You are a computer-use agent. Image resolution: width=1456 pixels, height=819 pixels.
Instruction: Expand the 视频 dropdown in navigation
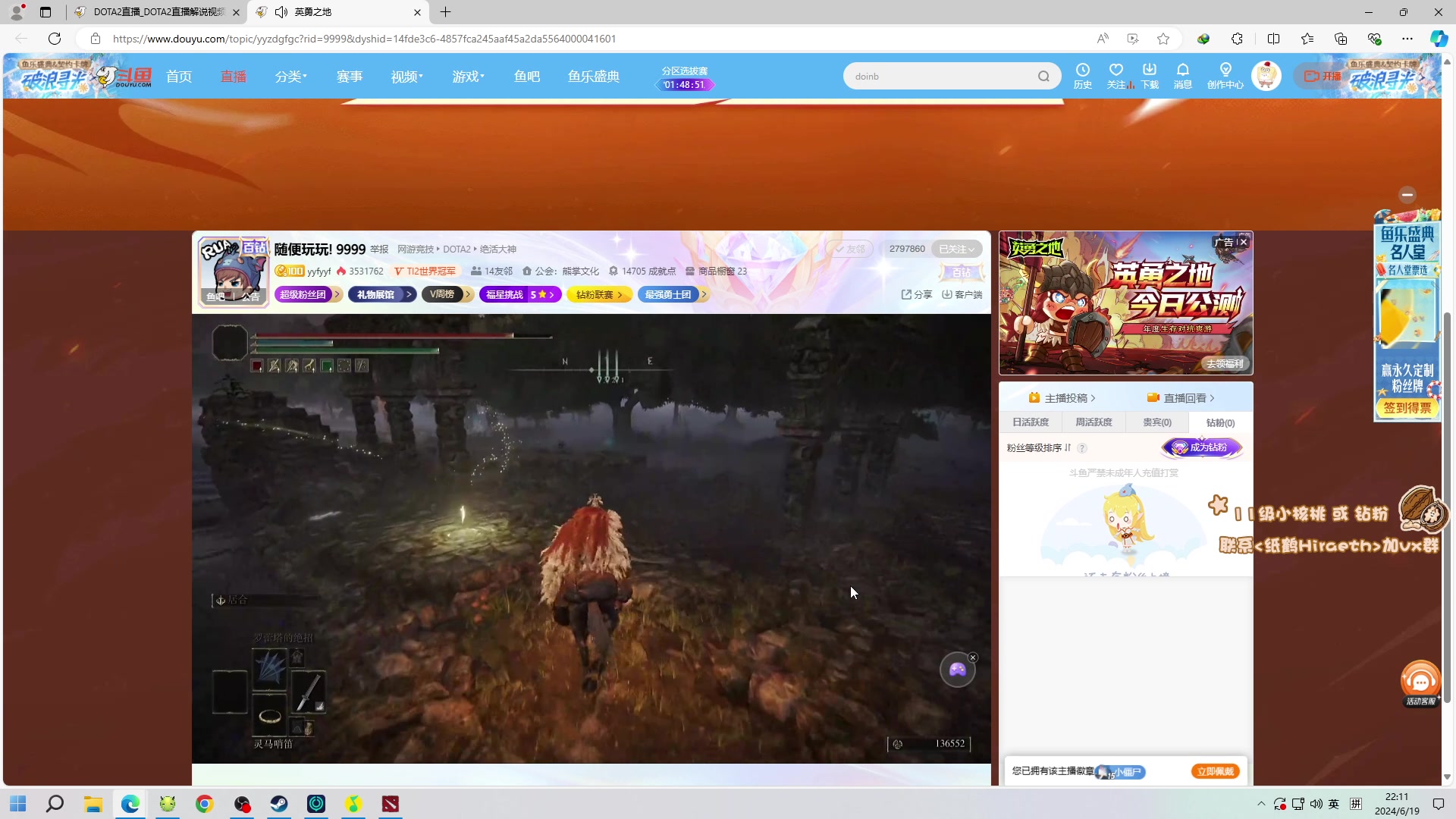pyautogui.click(x=407, y=77)
